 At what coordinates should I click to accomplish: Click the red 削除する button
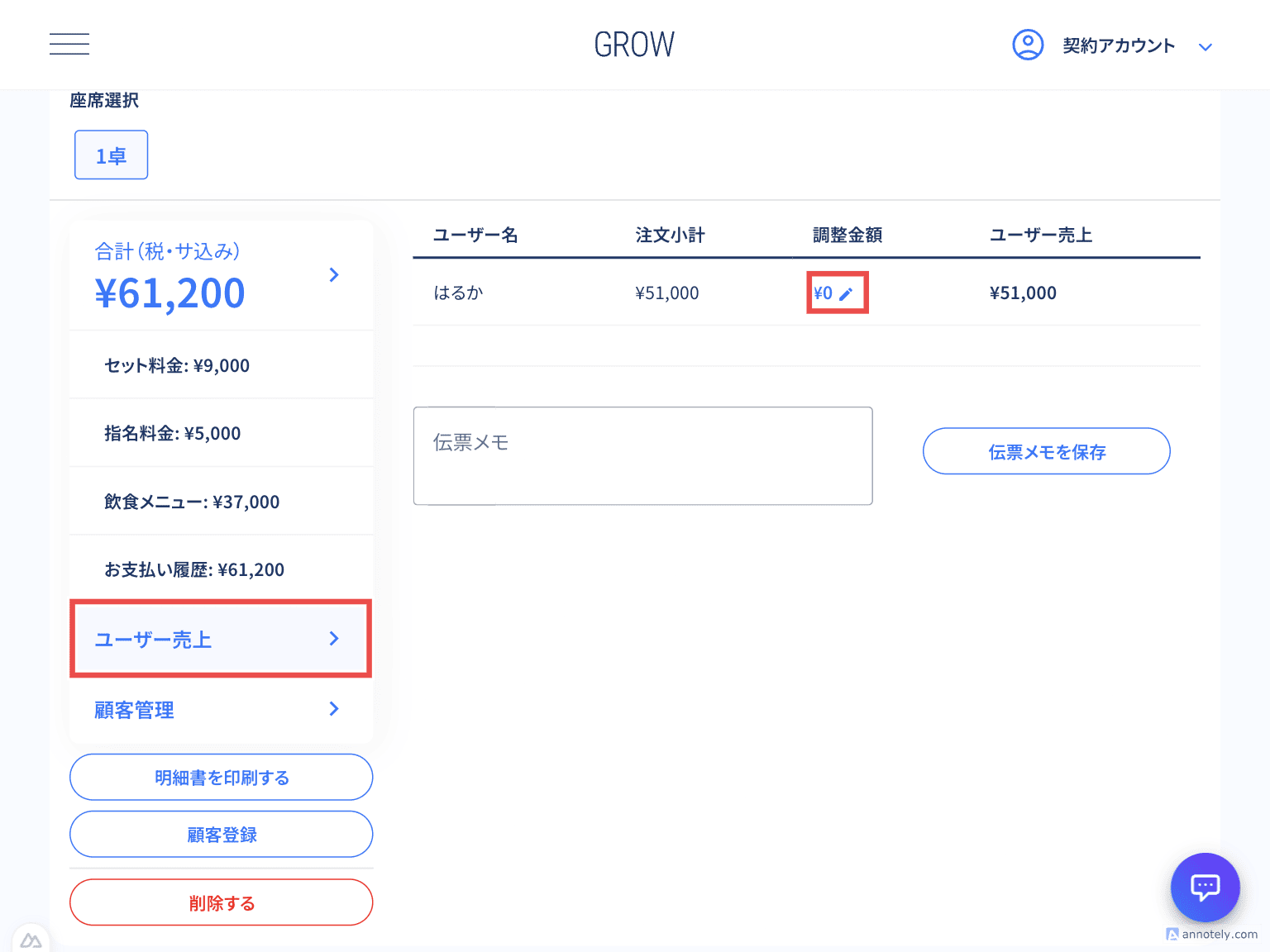pos(221,902)
